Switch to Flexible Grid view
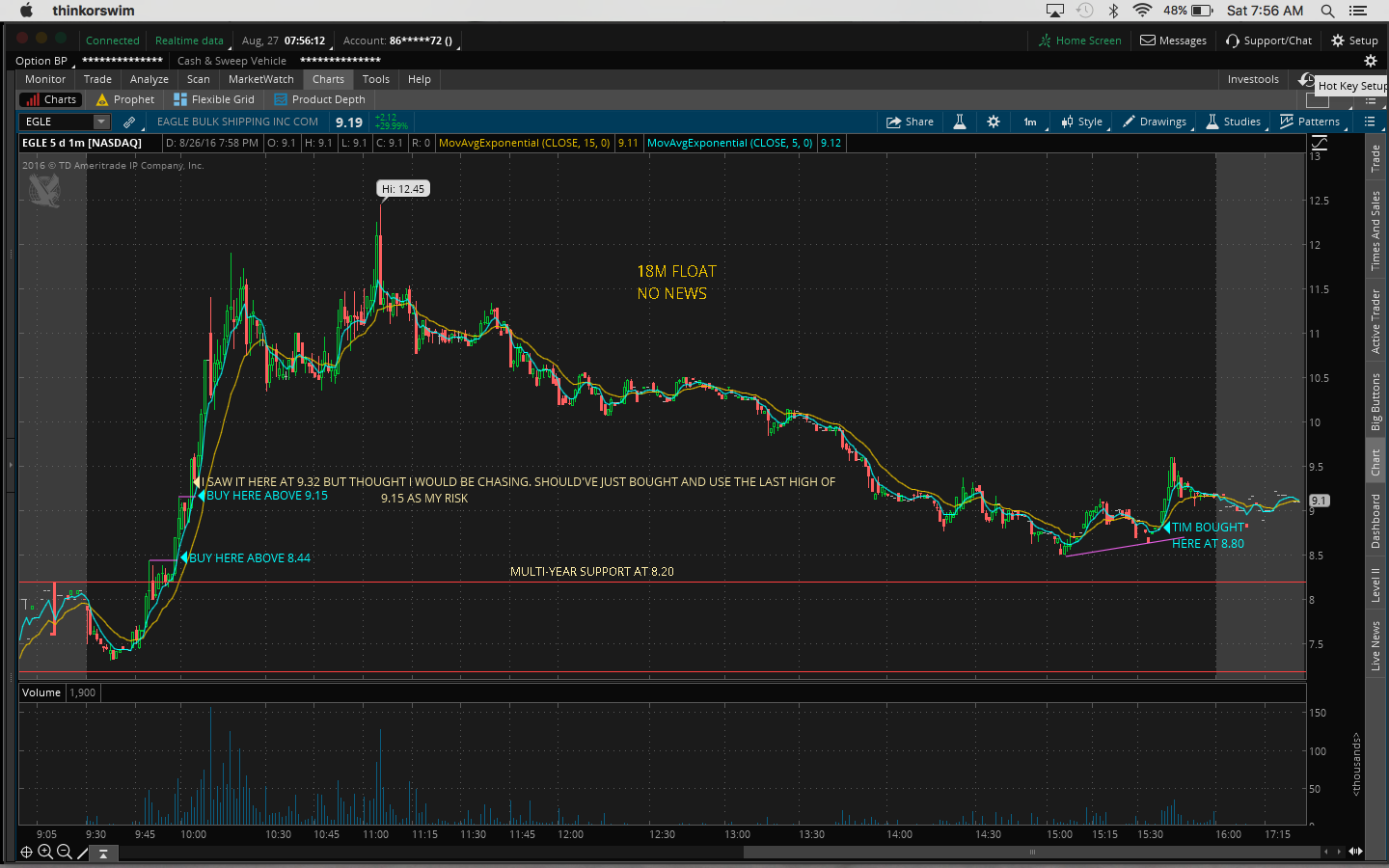This screenshot has width=1389, height=868. pyautogui.click(x=213, y=99)
